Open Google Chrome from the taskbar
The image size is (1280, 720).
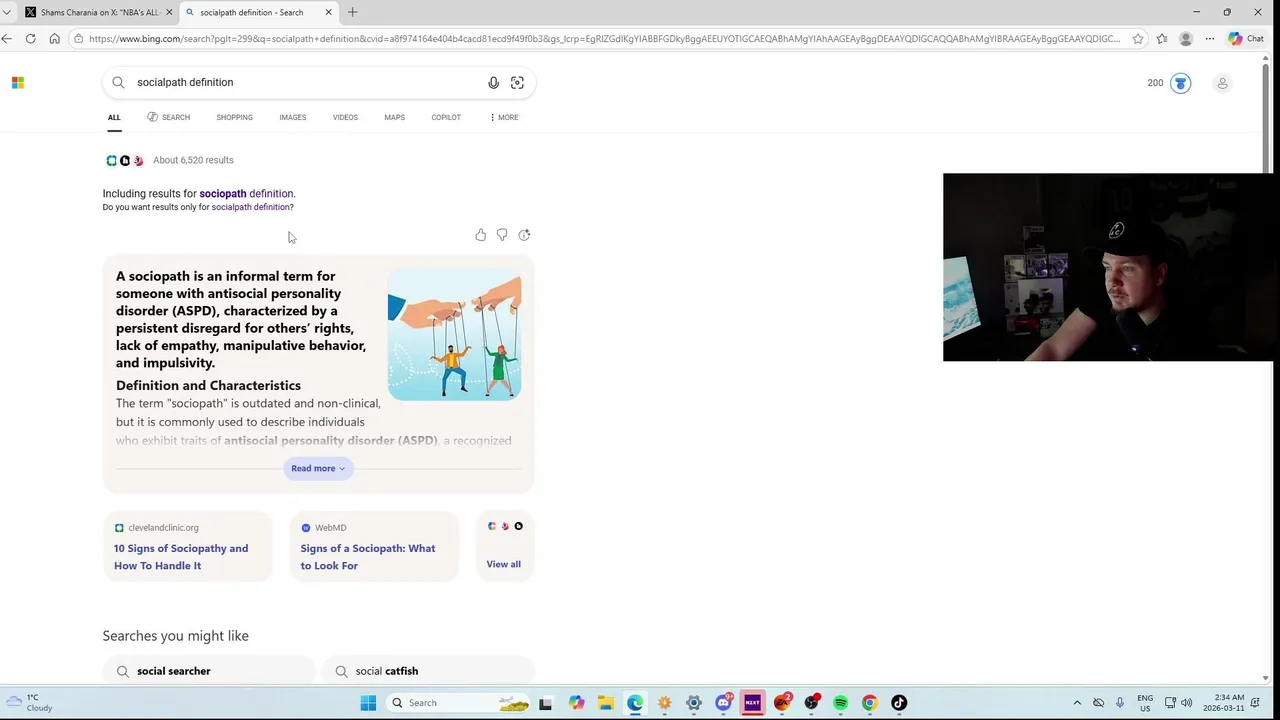click(x=870, y=703)
